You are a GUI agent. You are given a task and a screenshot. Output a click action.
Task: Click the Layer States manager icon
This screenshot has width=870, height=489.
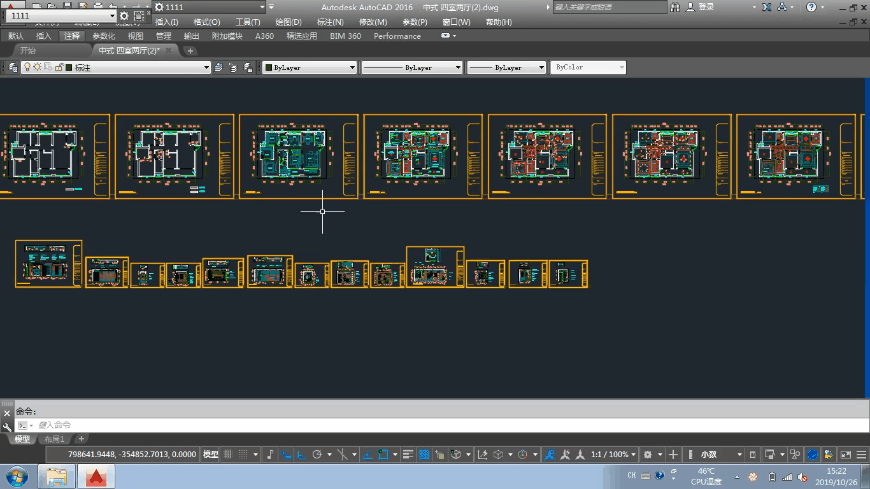pyautogui.click(x=248, y=67)
